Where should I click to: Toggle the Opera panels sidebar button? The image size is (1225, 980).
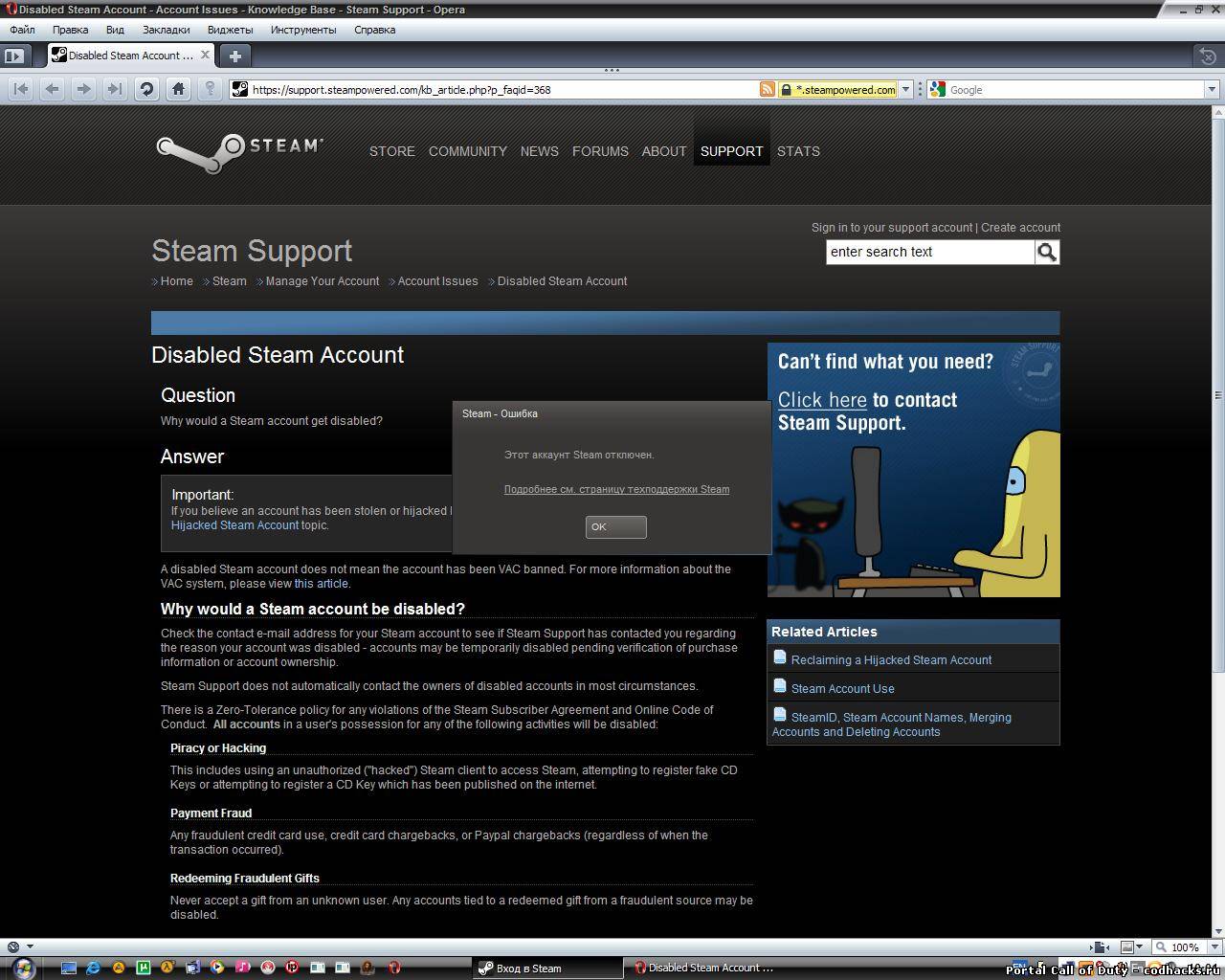click(x=14, y=56)
